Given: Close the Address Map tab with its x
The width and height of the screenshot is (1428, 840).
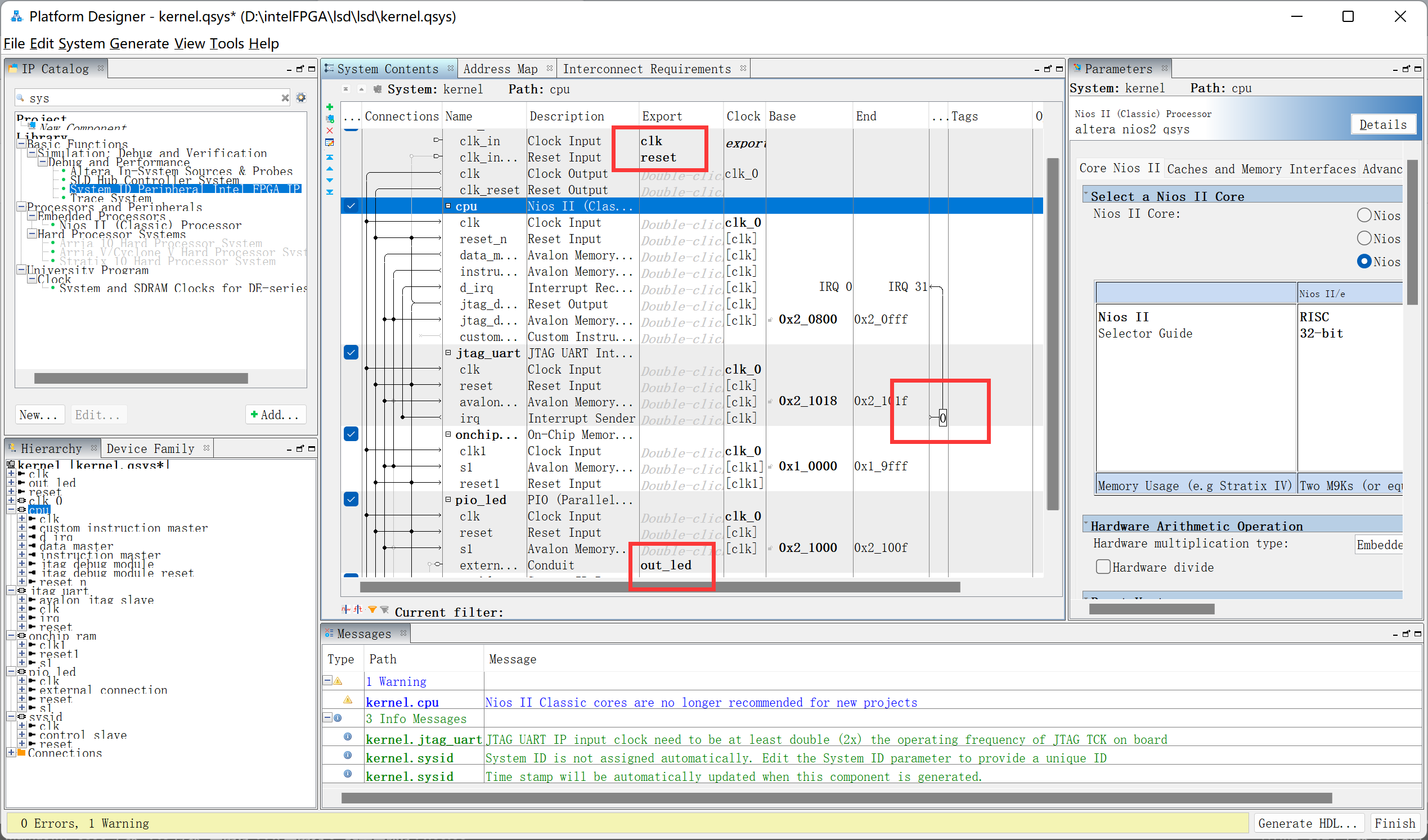Looking at the screenshot, I should coord(549,68).
